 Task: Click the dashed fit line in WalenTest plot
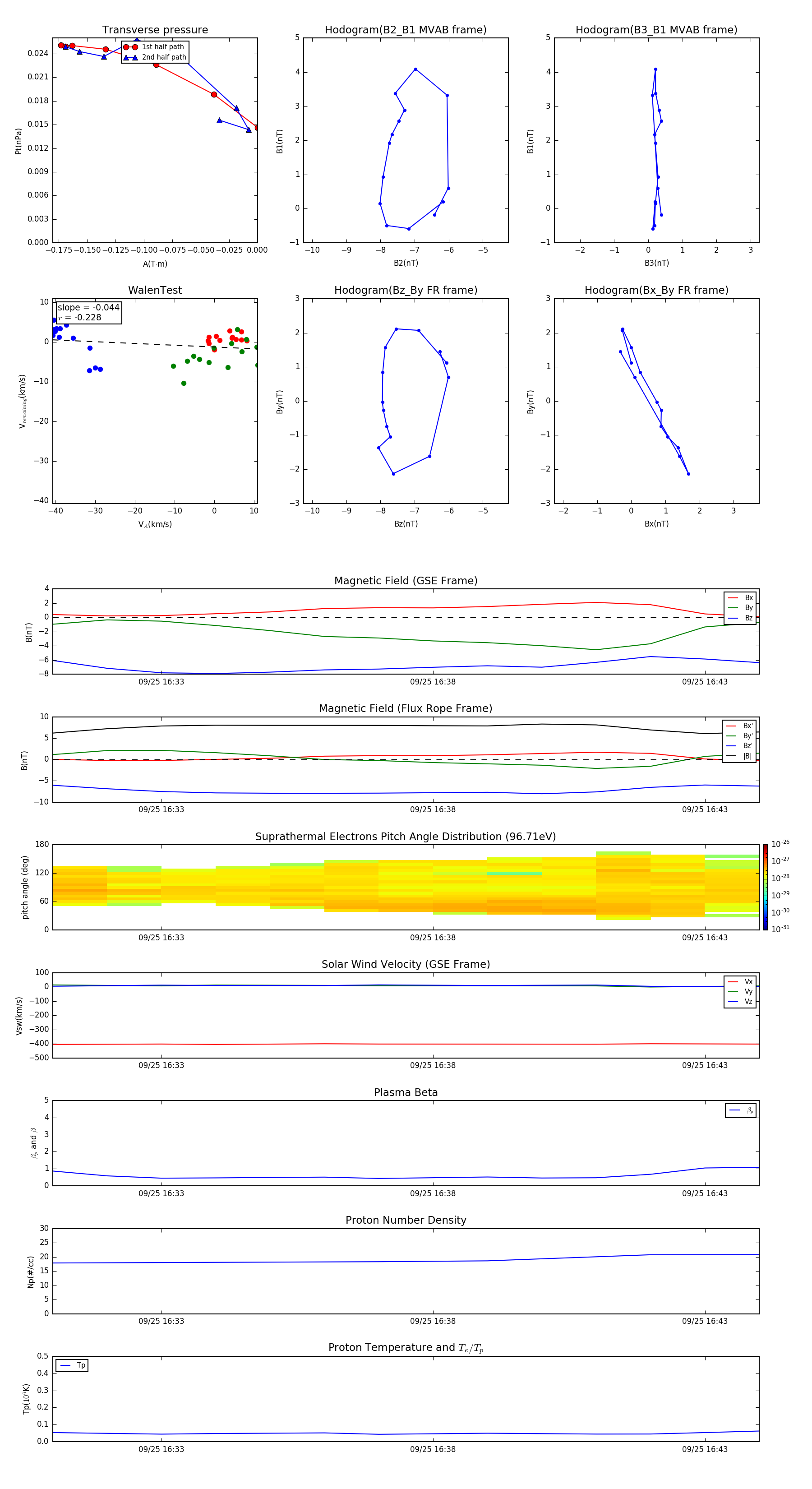coord(155,344)
